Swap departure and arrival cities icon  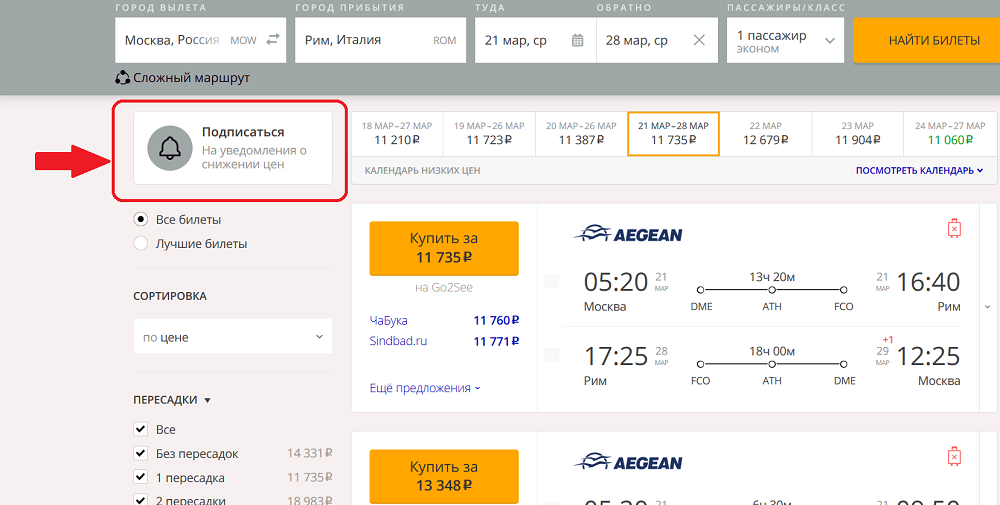273,40
